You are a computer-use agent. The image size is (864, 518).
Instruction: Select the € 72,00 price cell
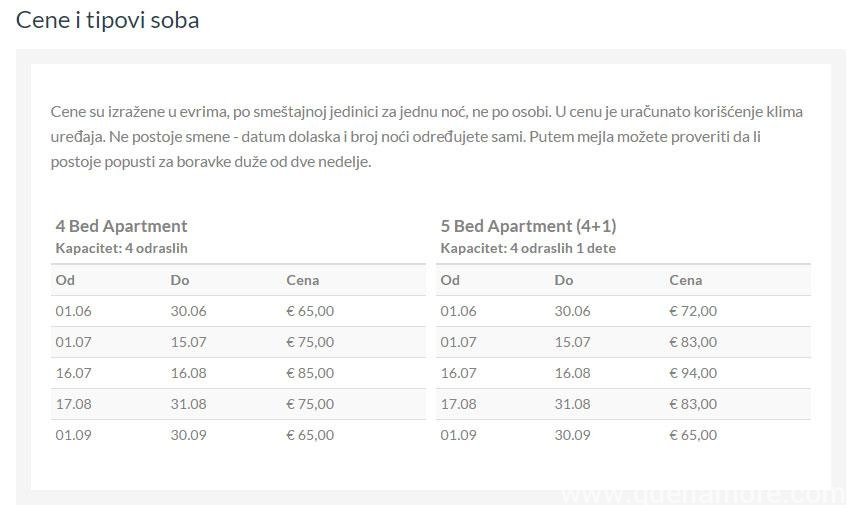(693, 311)
